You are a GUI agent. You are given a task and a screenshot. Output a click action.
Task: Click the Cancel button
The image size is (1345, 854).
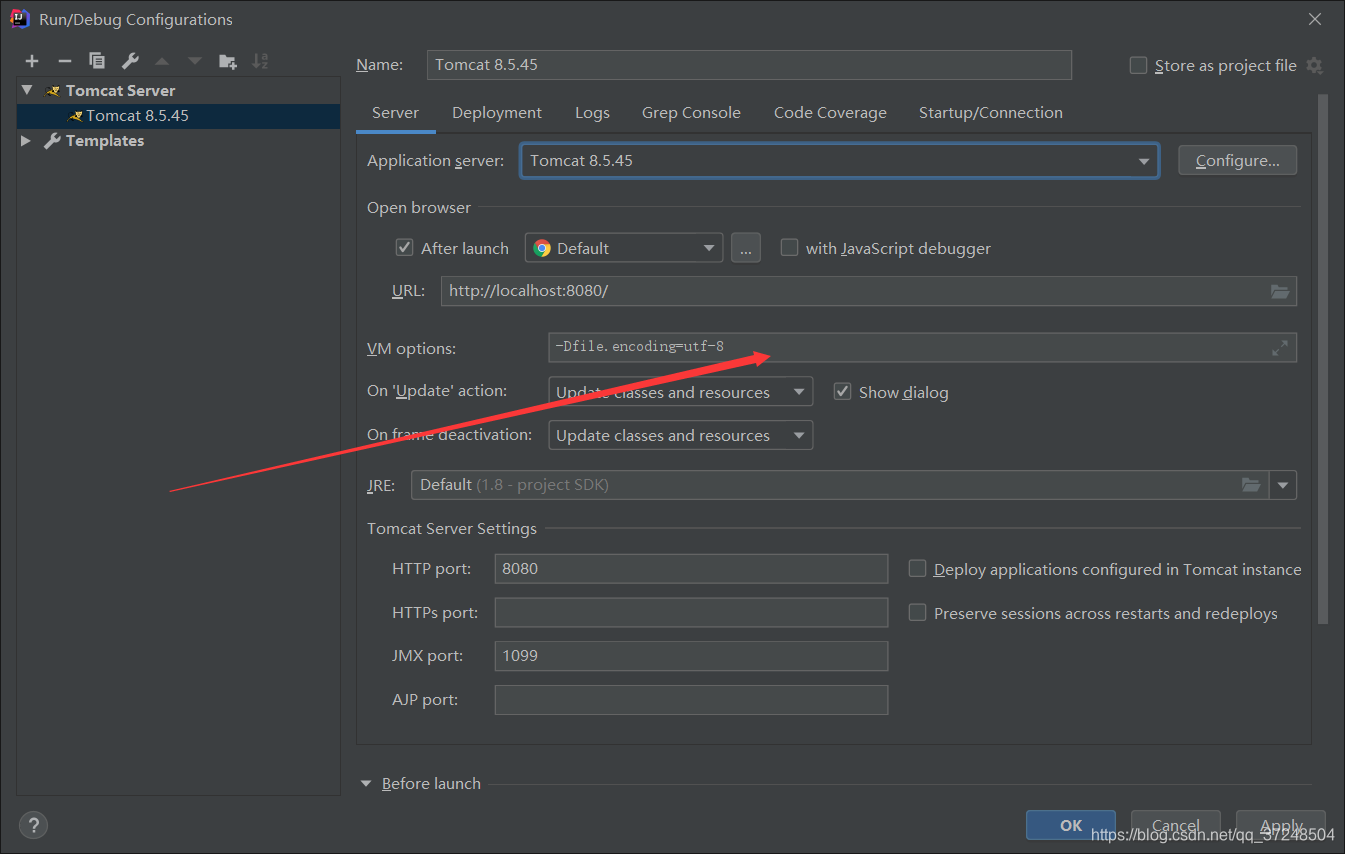click(x=1176, y=825)
